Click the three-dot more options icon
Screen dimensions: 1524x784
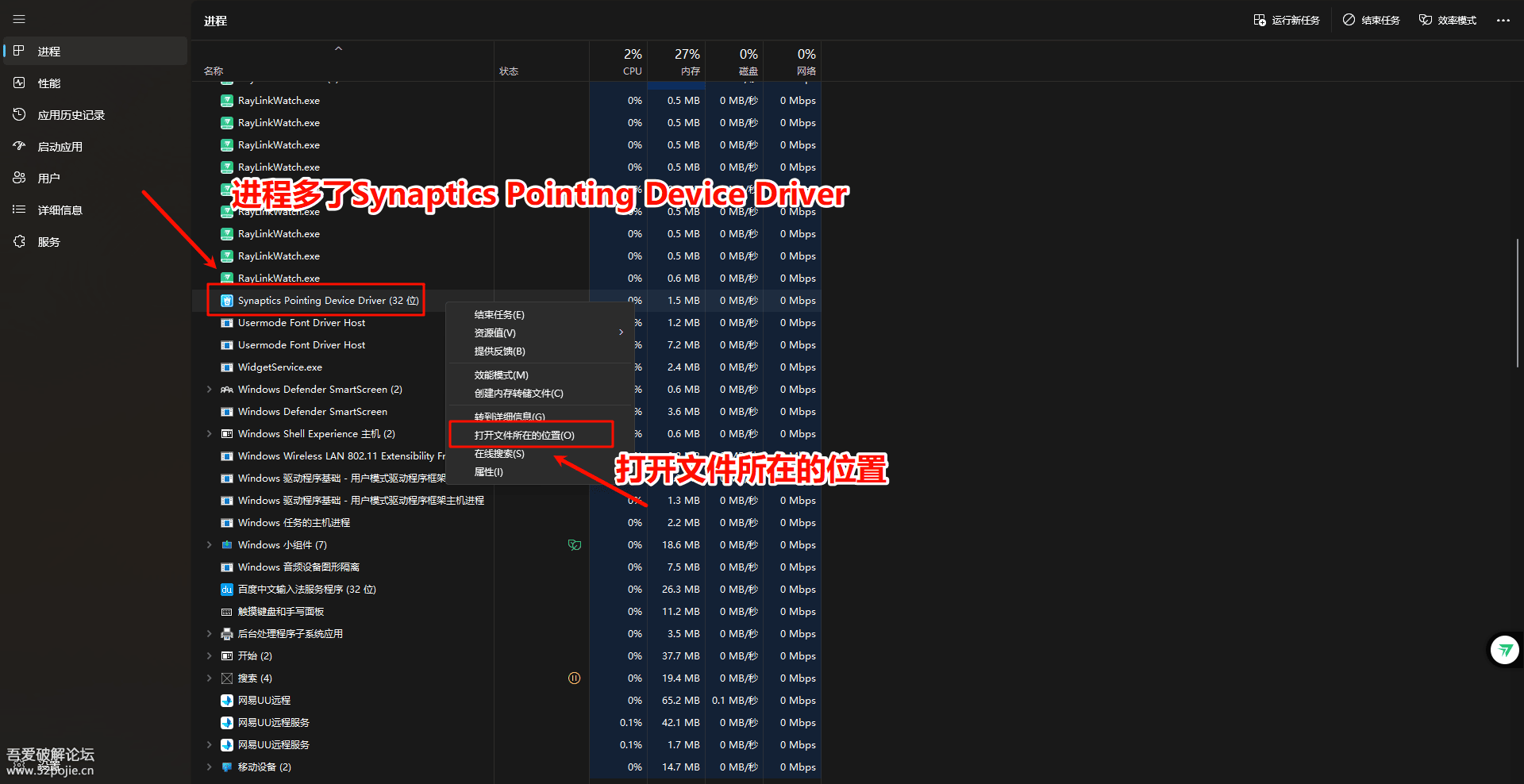[1503, 21]
